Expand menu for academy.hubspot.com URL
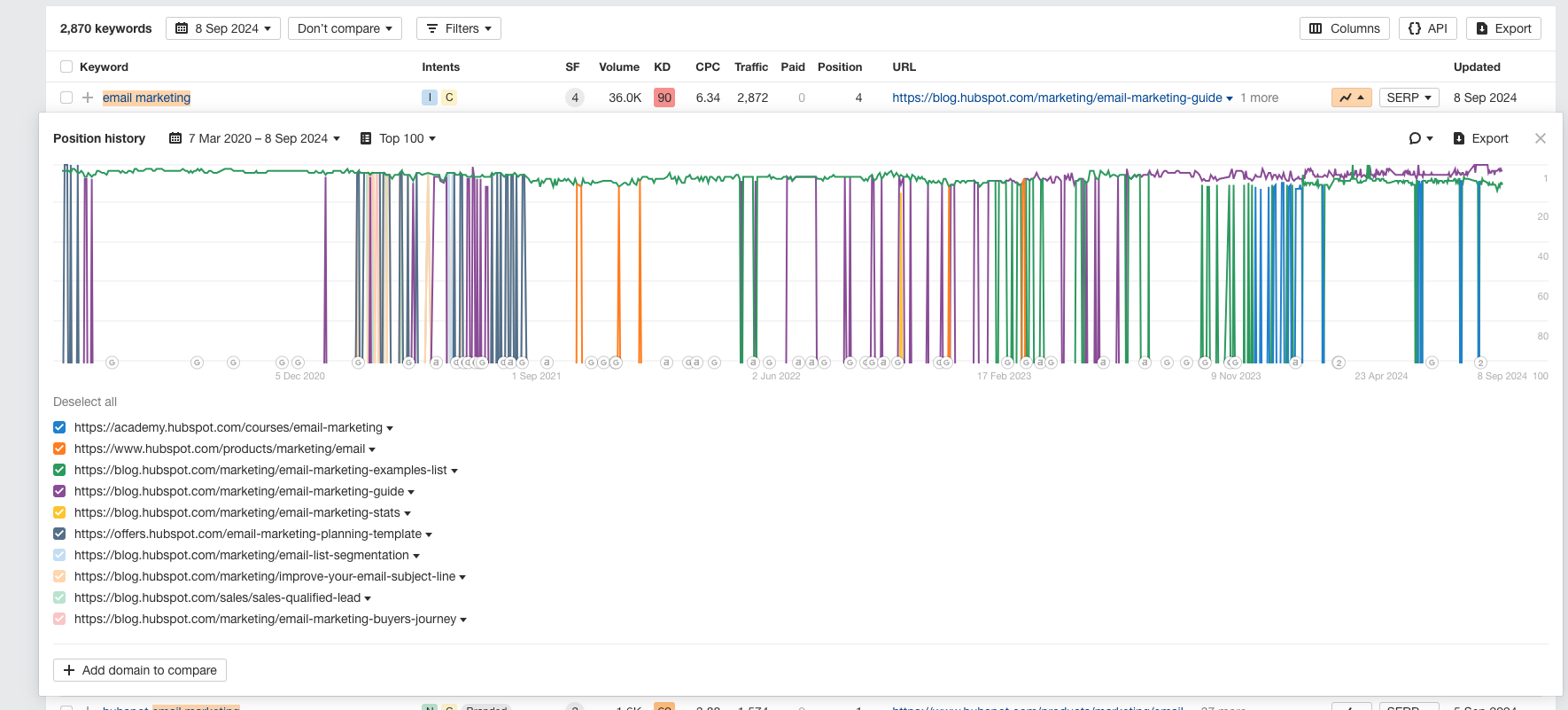This screenshot has width=1568, height=710. point(390,428)
